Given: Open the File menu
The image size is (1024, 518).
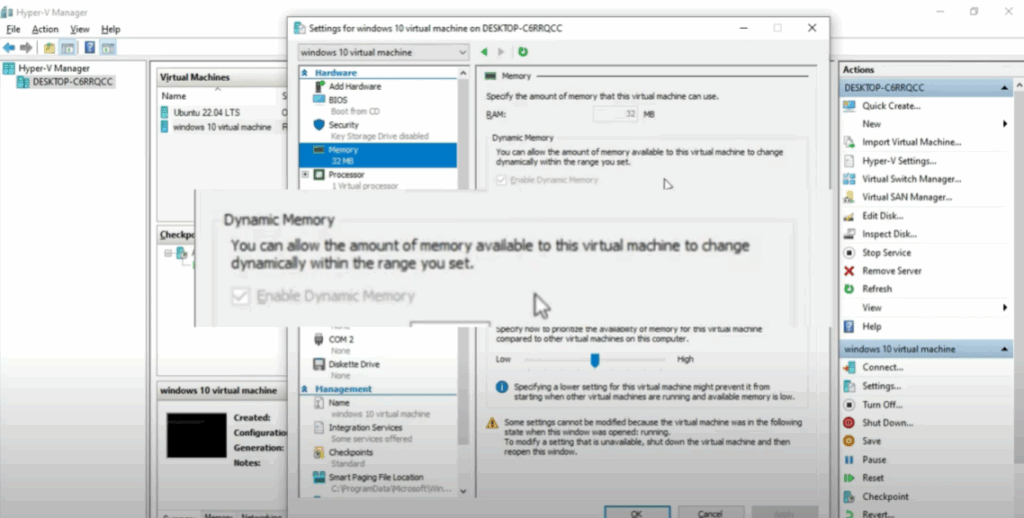Looking at the screenshot, I should coord(13,29).
